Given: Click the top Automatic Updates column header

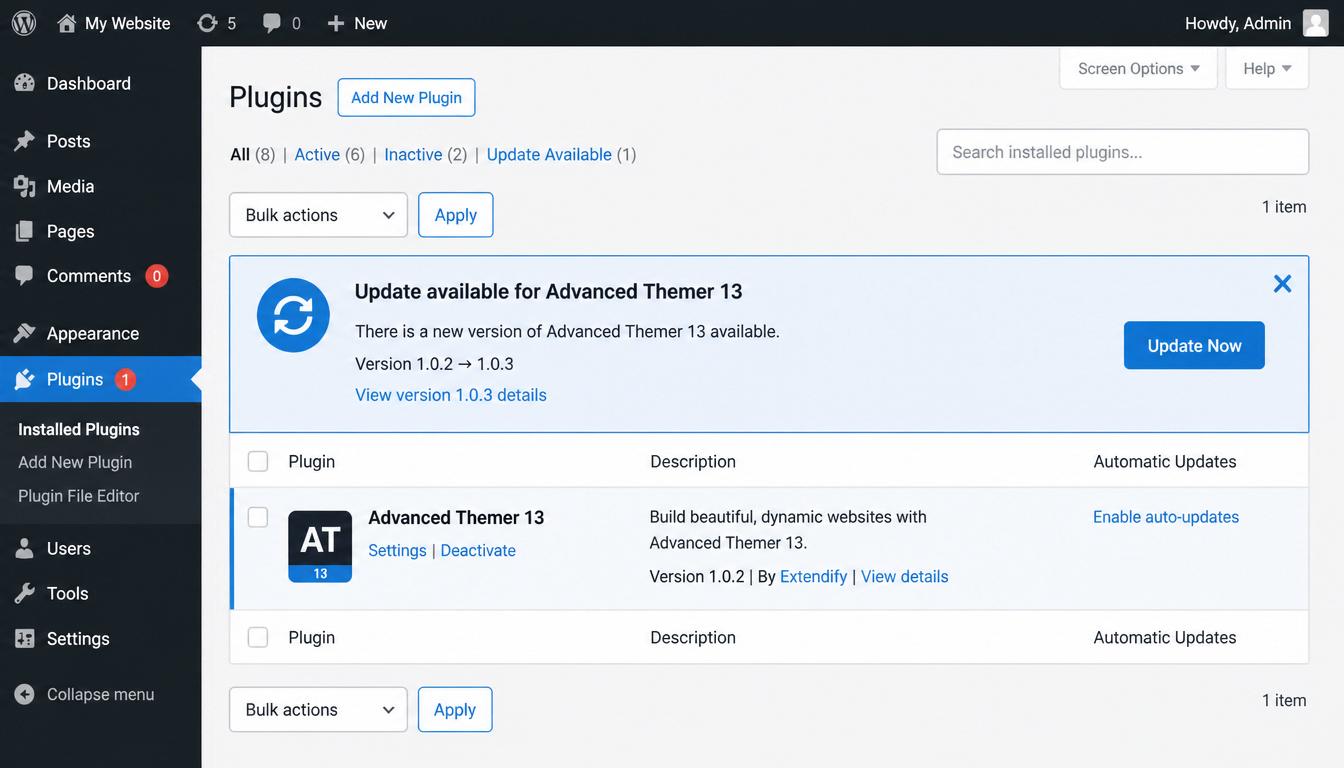Looking at the screenshot, I should click(x=1165, y=461).
